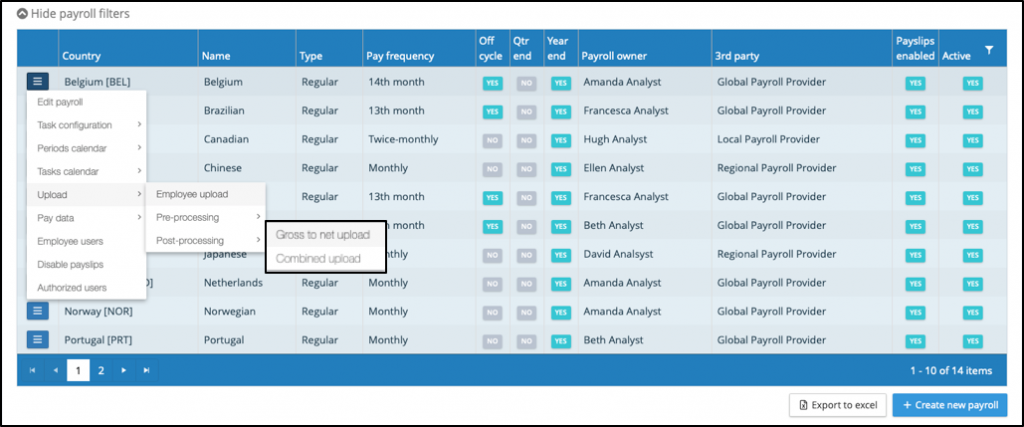1024x427 pixels.
Task: Click the filter icon in Active column header
Action: pos(989,50)
